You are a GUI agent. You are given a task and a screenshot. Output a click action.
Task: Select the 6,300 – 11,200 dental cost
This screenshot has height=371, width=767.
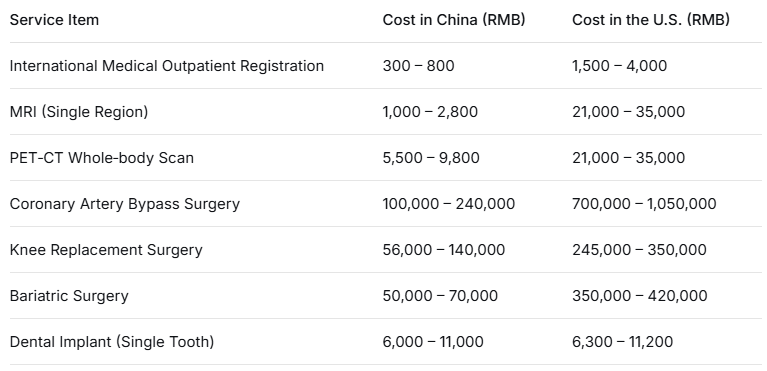pos(623,342)
